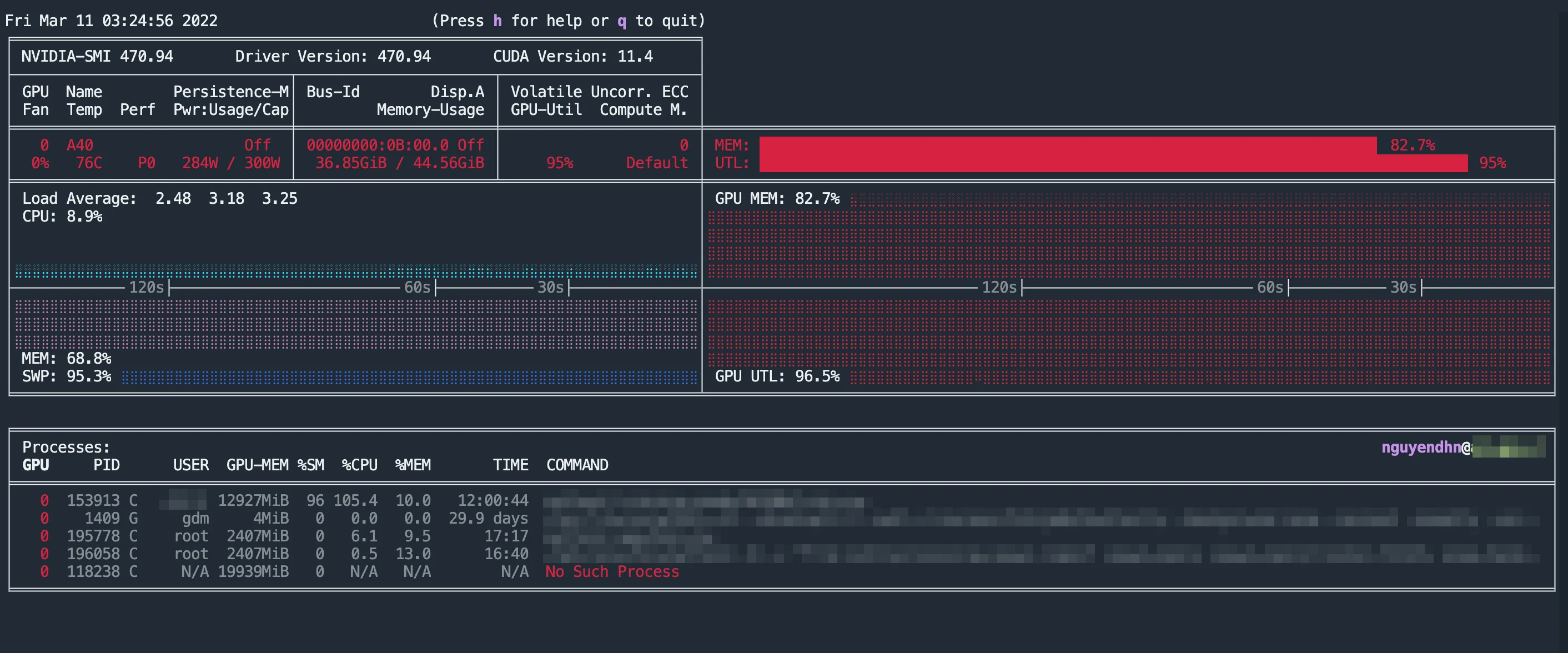Viewport: 1568px width, 653px height.
Task: Click the 120s marker on CPU history graph
Action: (x=146, y=288)
